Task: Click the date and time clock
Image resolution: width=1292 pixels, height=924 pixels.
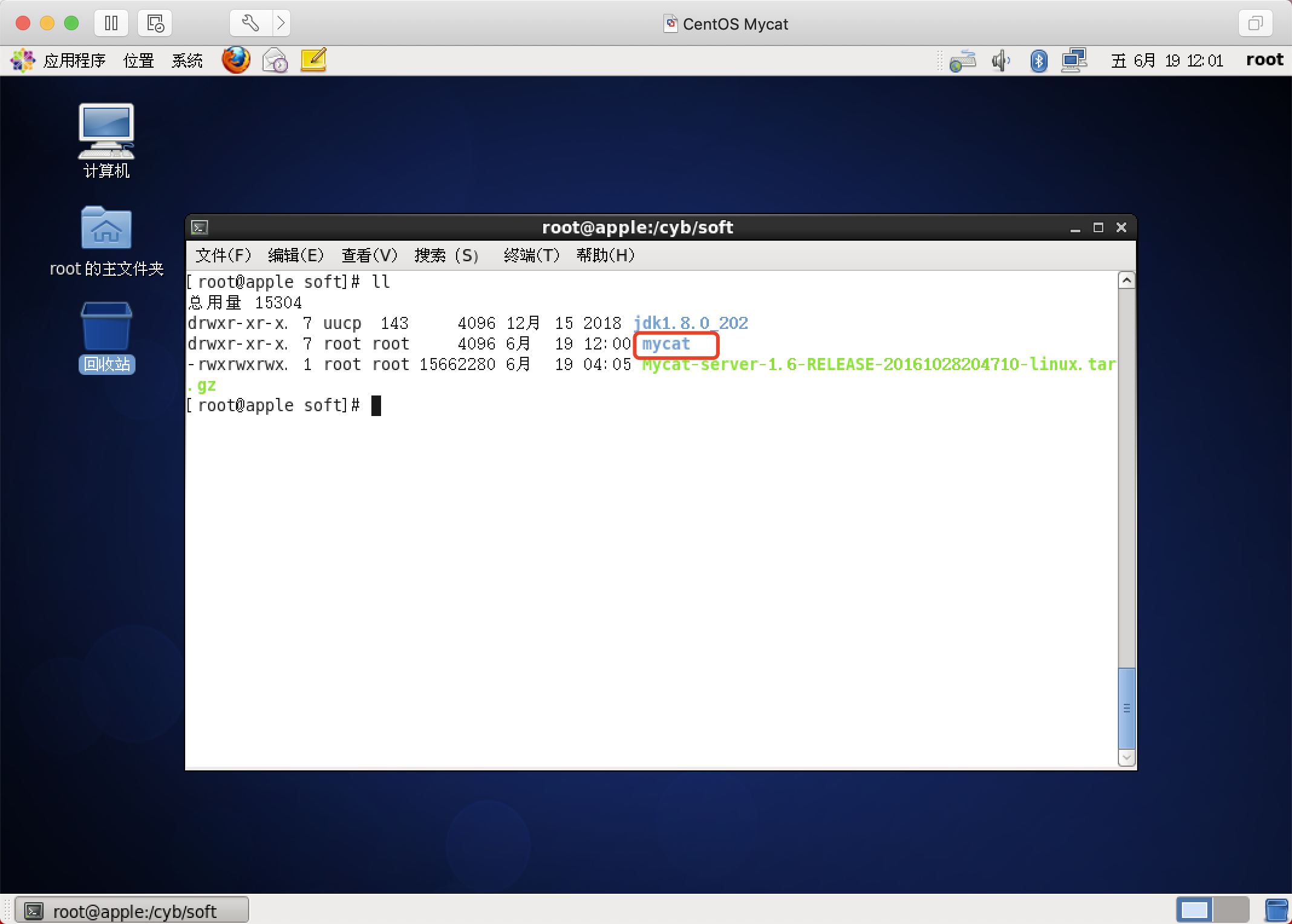Action: pyautogui.click(x=1167, y=60)
